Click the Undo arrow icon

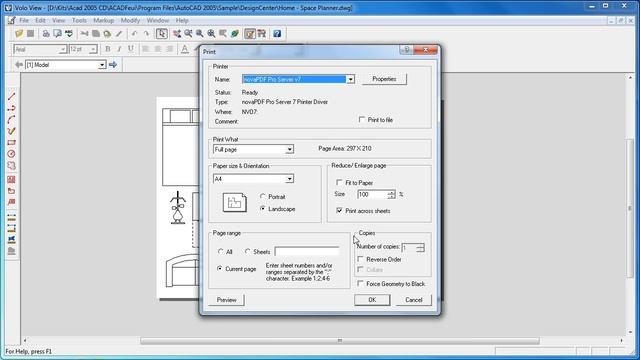coord(134,33)
